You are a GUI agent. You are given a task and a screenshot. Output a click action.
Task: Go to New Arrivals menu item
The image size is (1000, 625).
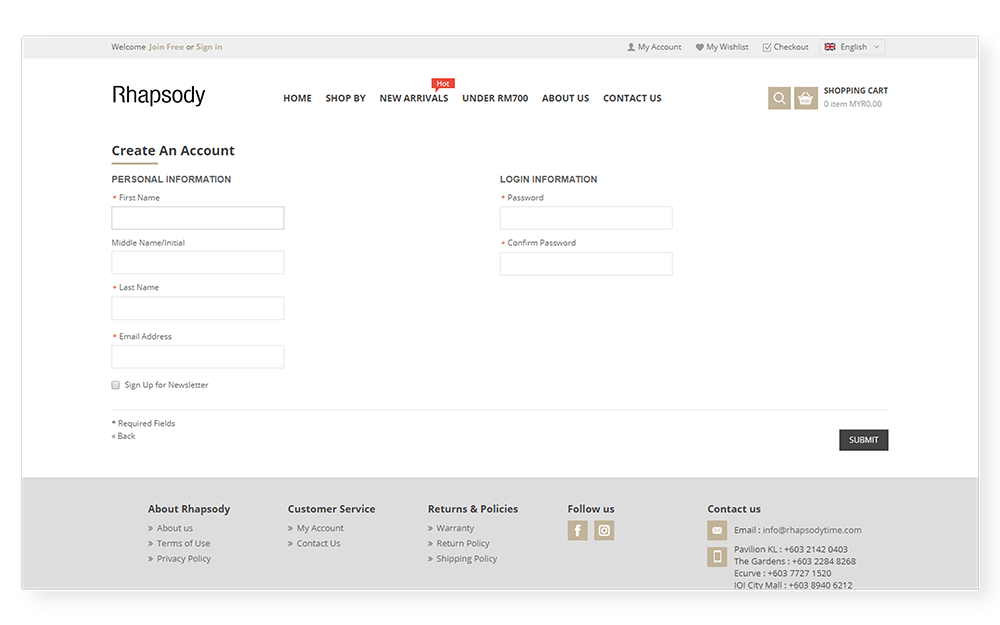413,98
